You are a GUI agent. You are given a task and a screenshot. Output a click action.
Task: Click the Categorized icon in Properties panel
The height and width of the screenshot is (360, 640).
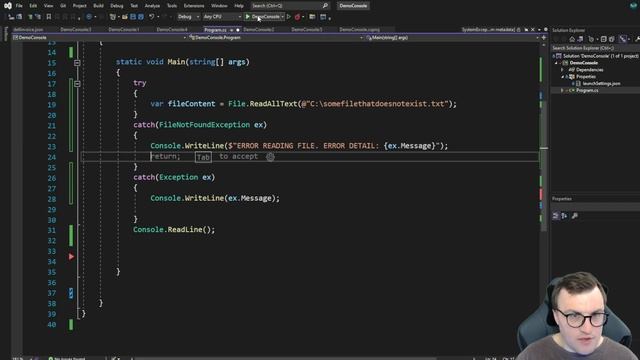[556, 216]
